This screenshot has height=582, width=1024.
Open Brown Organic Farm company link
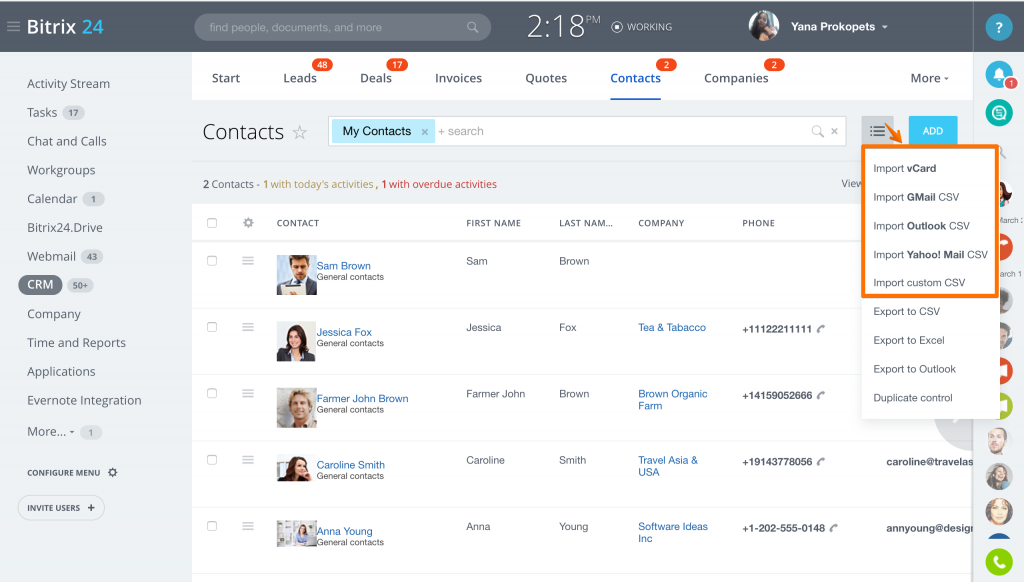[673, 400]
